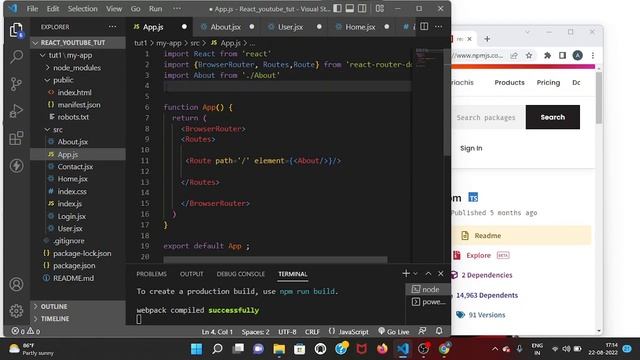
Task: Change indentation Spaces: 2
Action: point(255,331)
